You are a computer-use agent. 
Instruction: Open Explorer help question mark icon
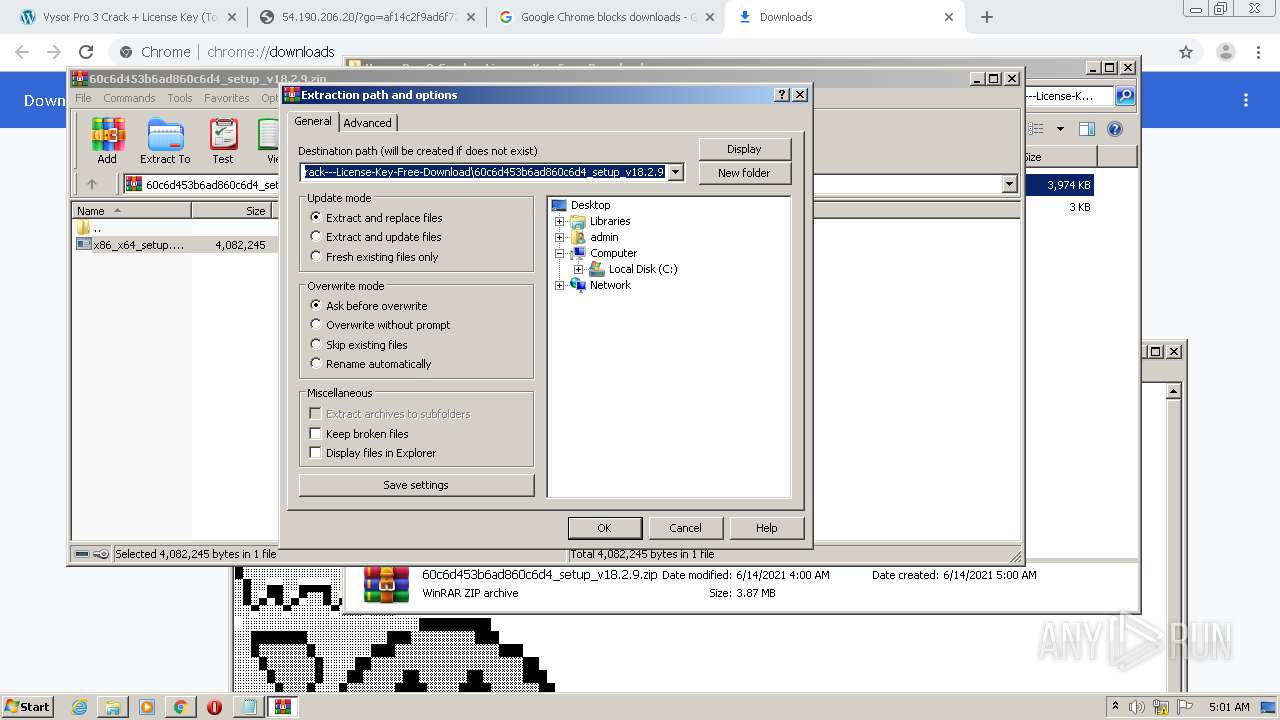tap(1115, 129)
